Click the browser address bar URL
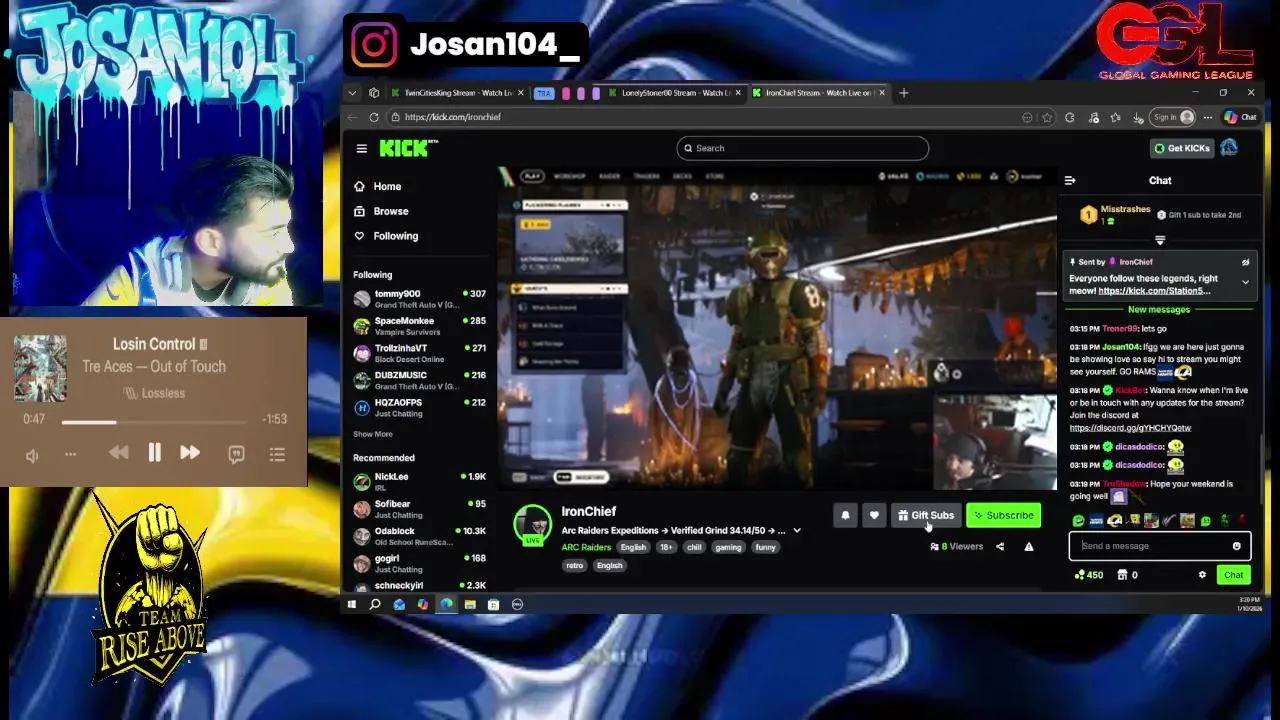The width and height of the screenshot is (1280, 720). coord(453,117)
